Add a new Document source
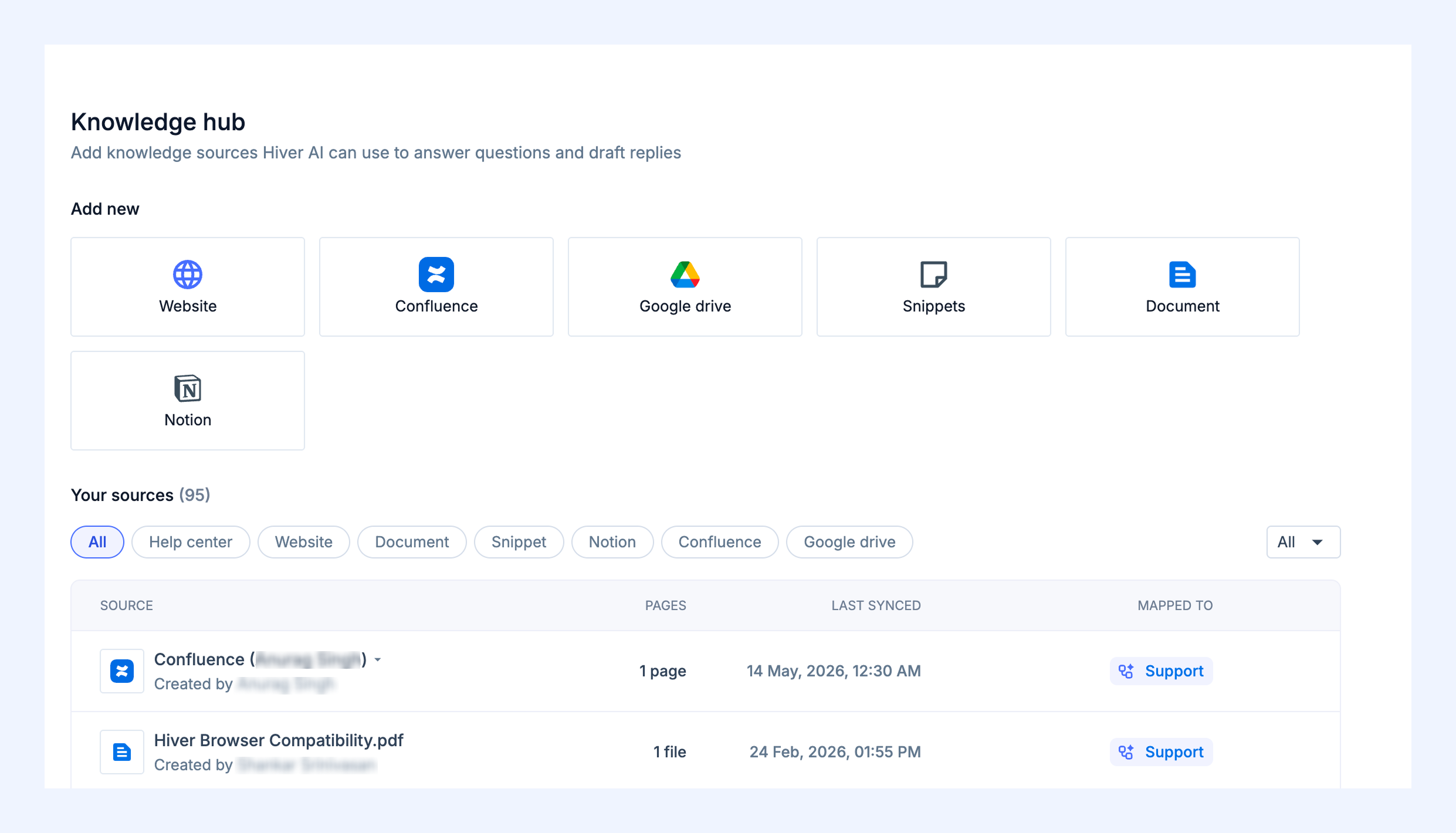This screenshot has width=1456, height=833. pyautogui.click(x=1183, y=287)
